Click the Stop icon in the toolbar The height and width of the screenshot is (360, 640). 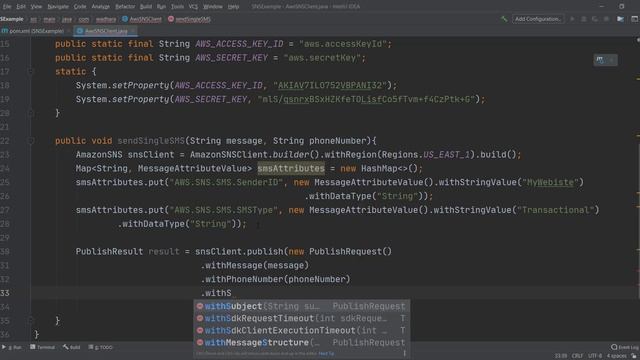(607, 19)
